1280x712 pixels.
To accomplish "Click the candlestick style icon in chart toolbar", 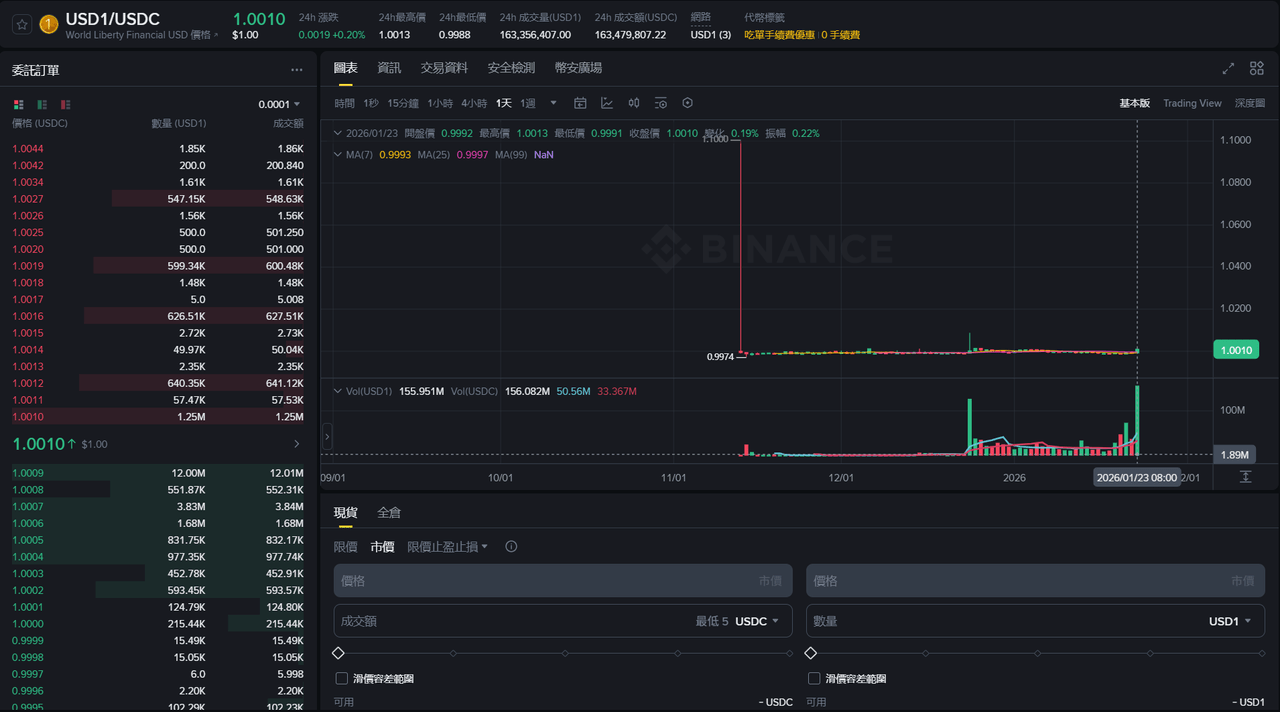I will (634, 102).
